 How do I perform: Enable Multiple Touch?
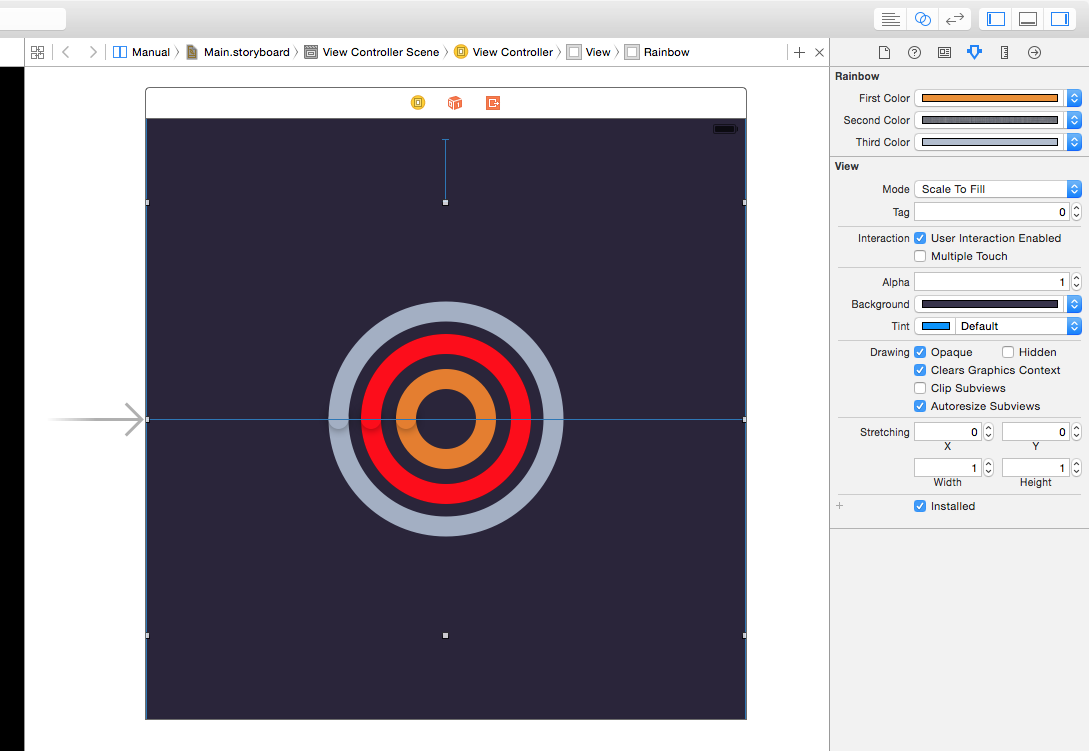(920, 256)
